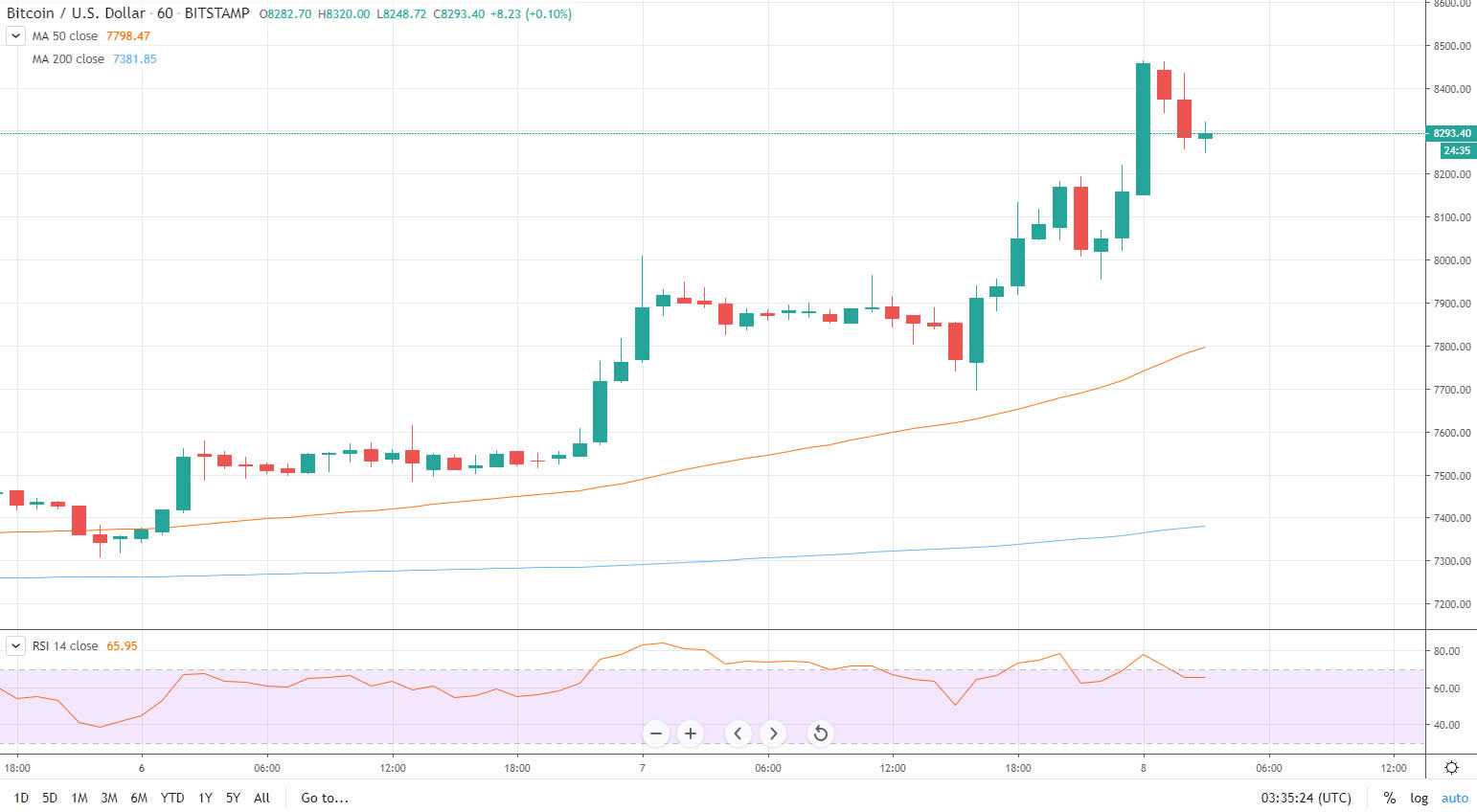The width and height of the screenshot is (1477, 812).
Task: Click the 60 interval label in title
Action: (165, 13)
